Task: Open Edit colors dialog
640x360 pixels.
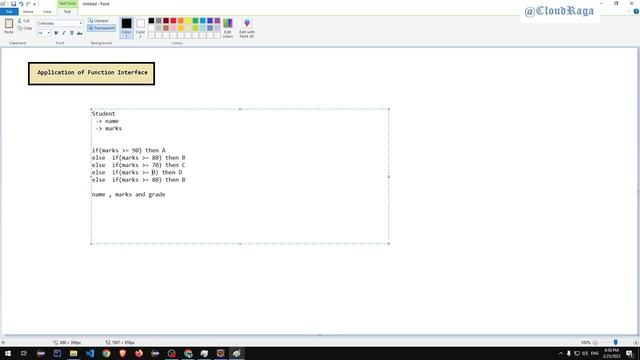Action: 228,28
